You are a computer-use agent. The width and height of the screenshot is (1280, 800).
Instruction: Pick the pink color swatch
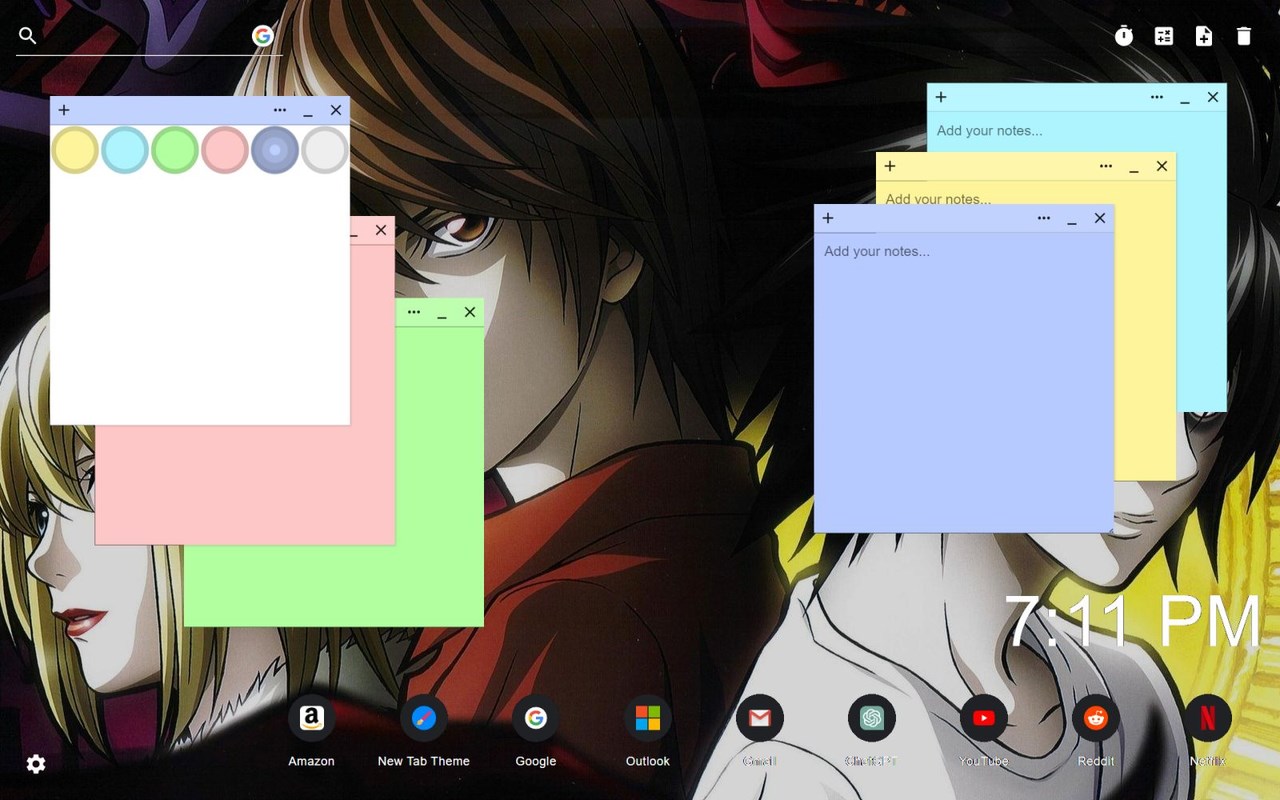click(225, 150)
